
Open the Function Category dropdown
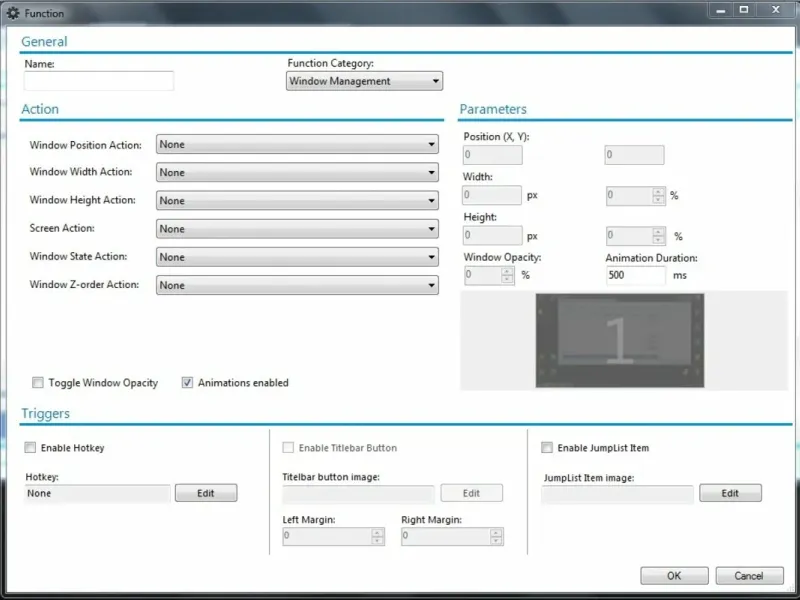tap(364, 81)
